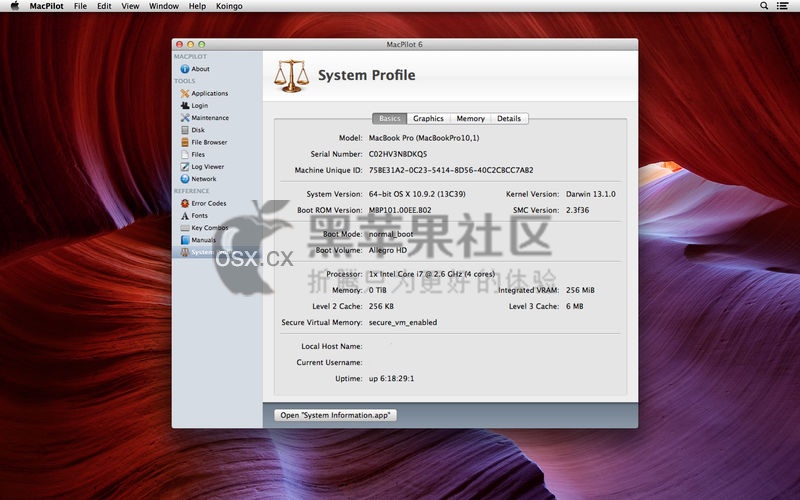Select the Key Combos keyboard icon

[185, 228]
